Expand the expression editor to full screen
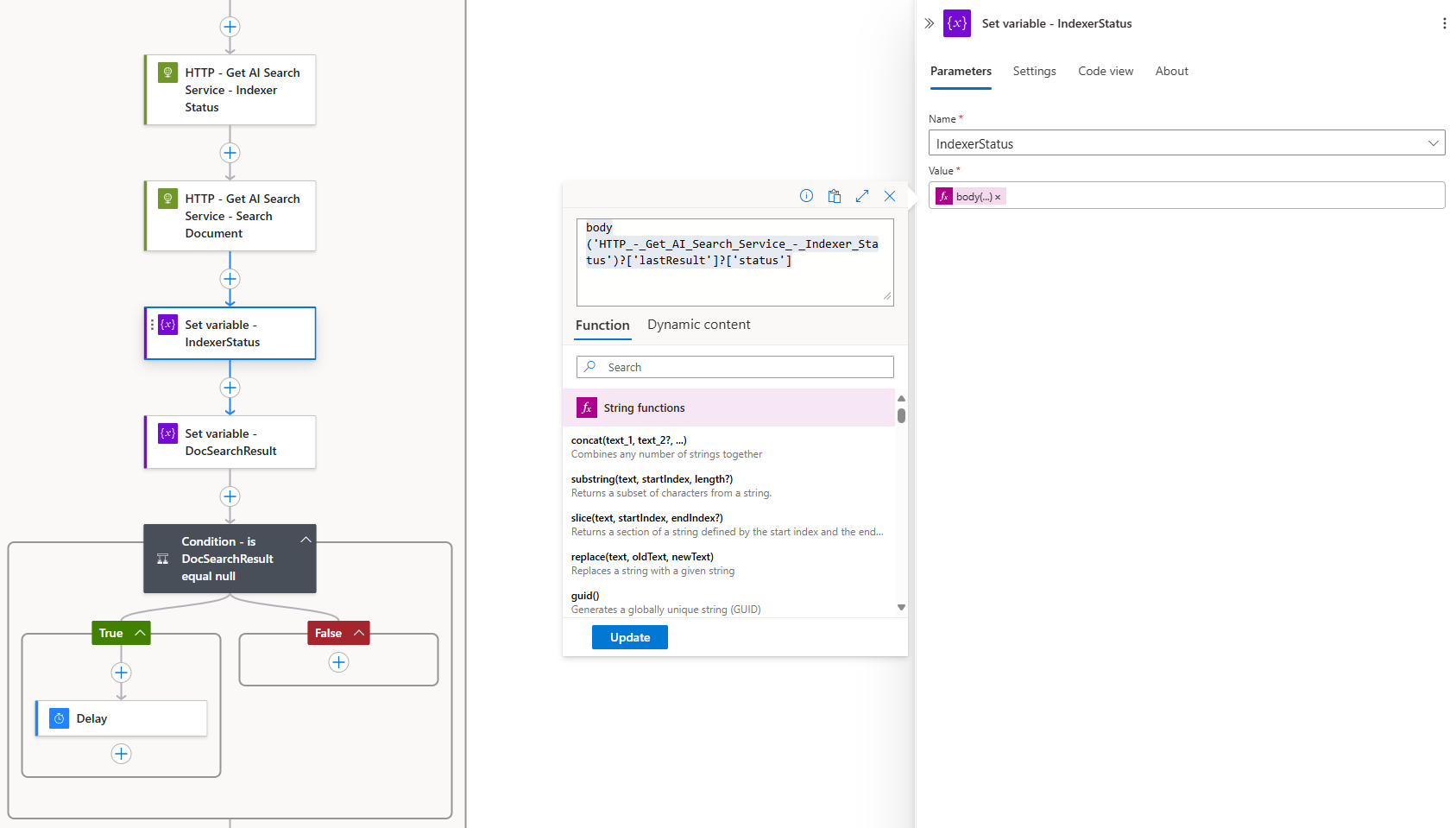The image size is (1456, 828). coord(862,196)
